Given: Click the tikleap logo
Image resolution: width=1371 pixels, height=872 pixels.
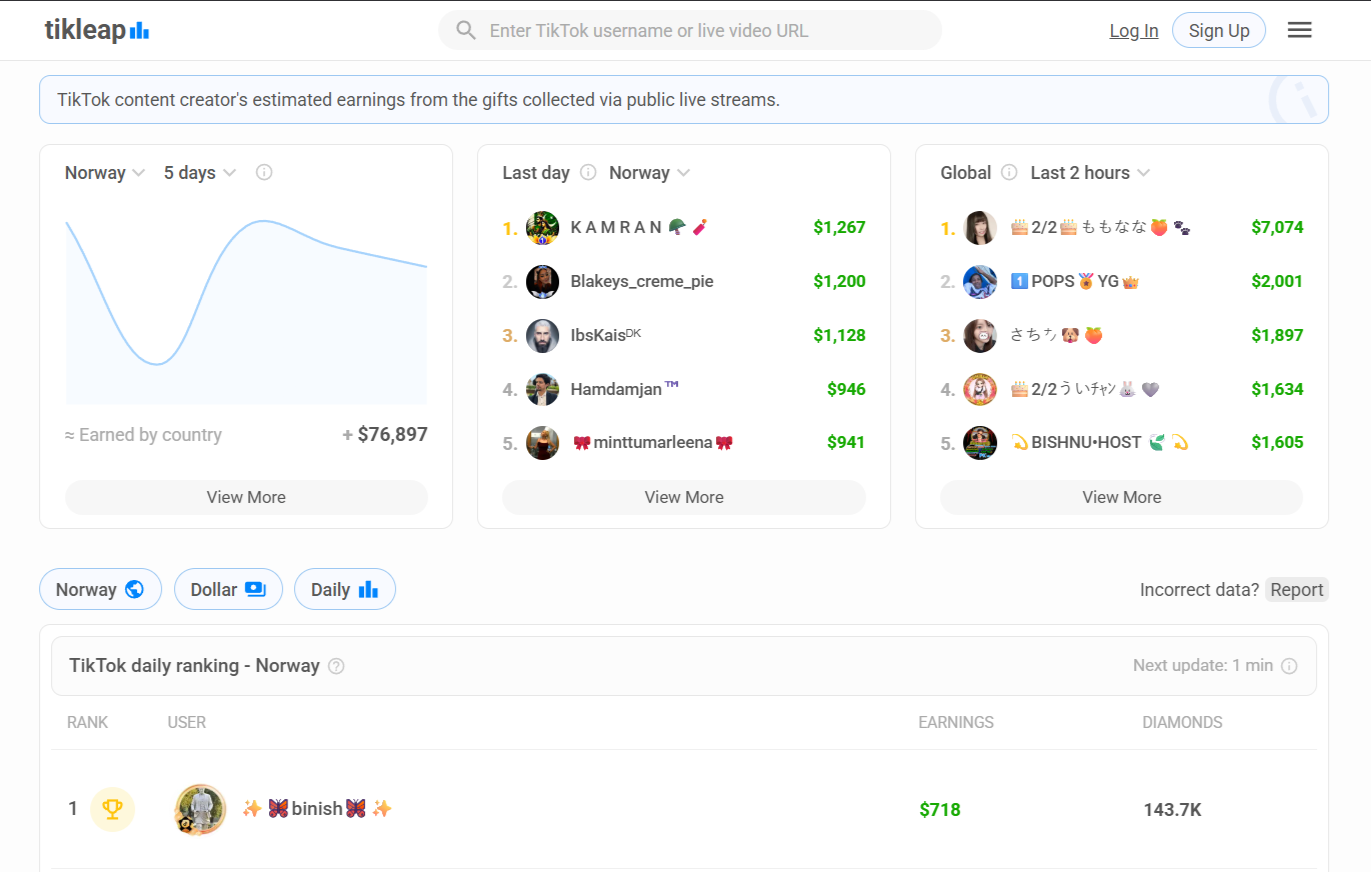Looking at the screenshot, I should [x=97, y=30].
